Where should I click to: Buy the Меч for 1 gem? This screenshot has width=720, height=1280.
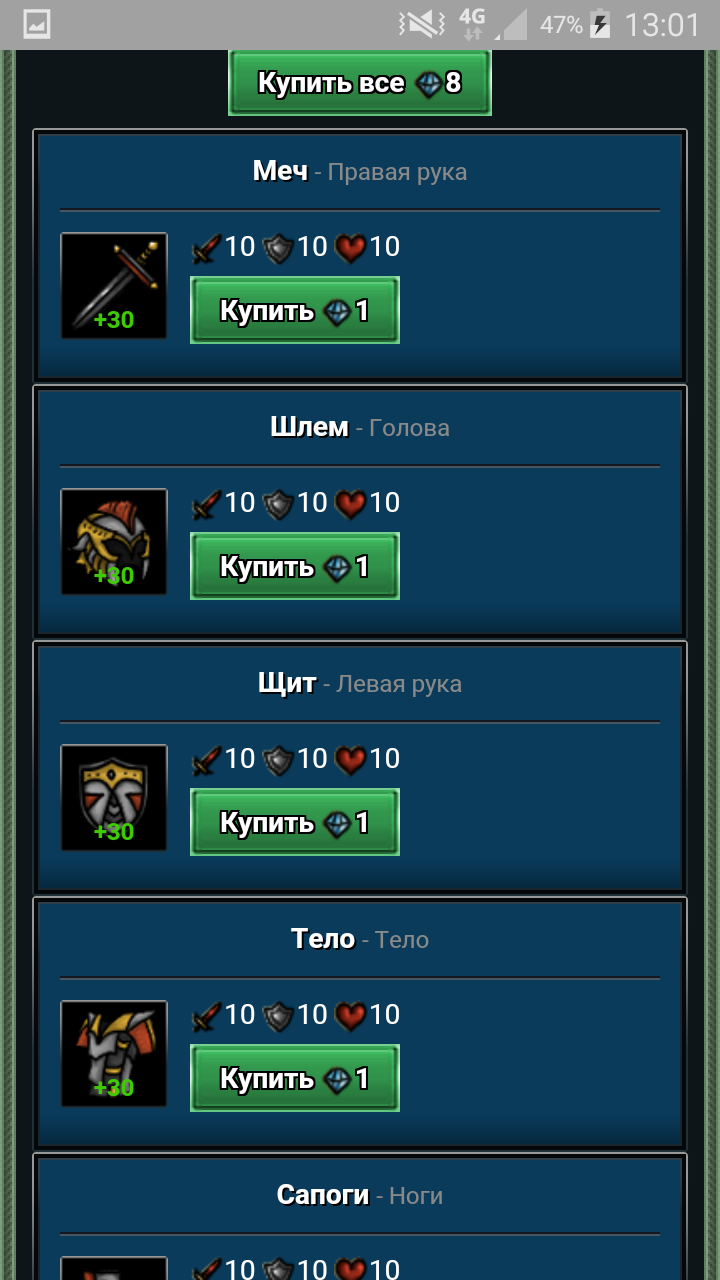pyautogui.click(x=295, y=310)
